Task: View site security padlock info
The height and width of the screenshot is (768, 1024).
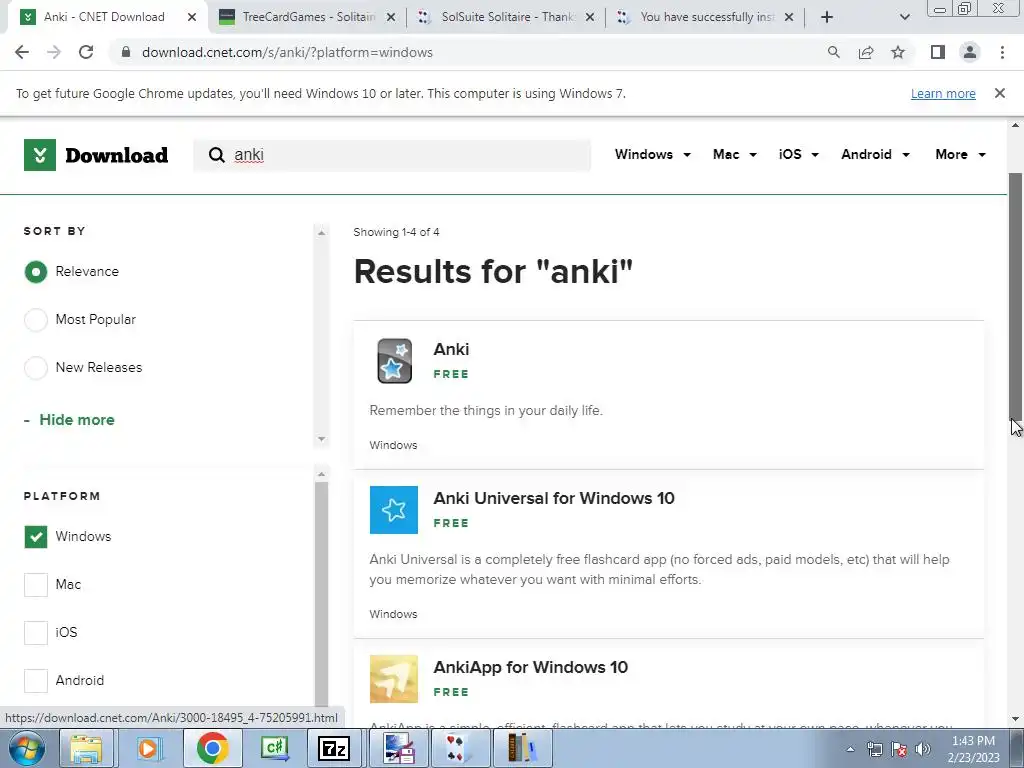Action: (126, 52)
